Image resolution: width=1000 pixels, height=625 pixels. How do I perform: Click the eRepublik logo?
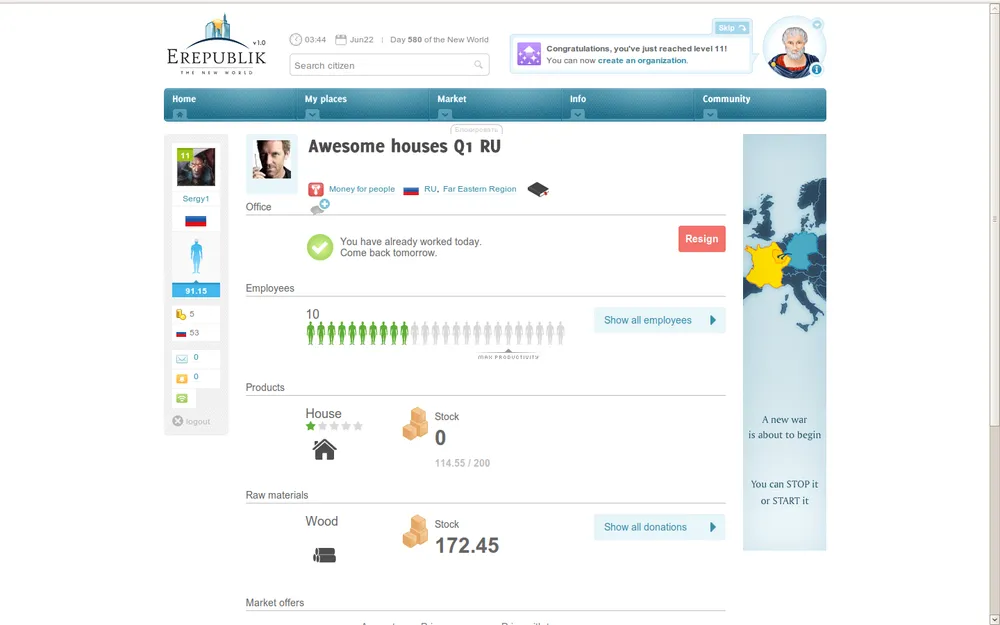[216, 45]
